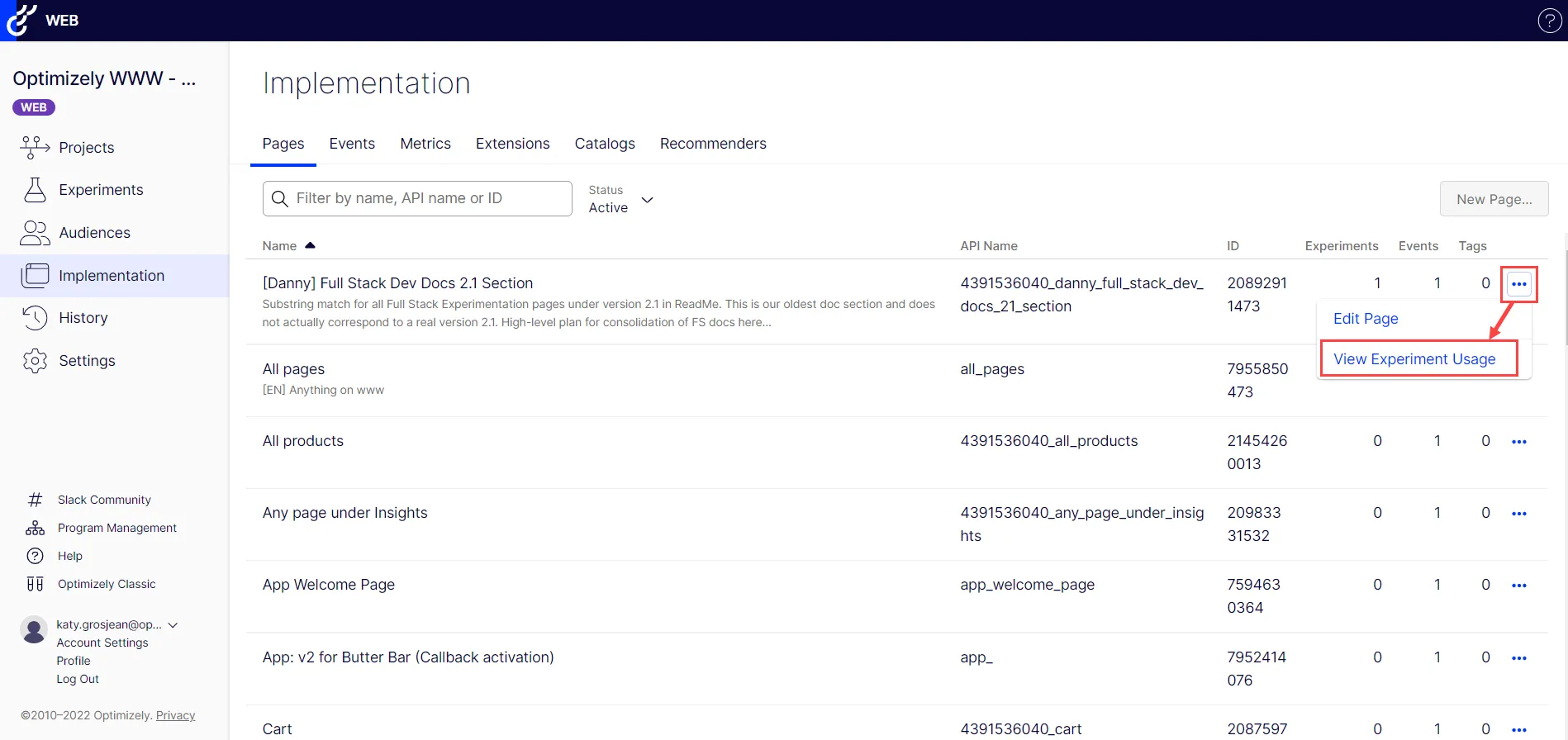Click the all_pages API name

click(x=992, y=369)
